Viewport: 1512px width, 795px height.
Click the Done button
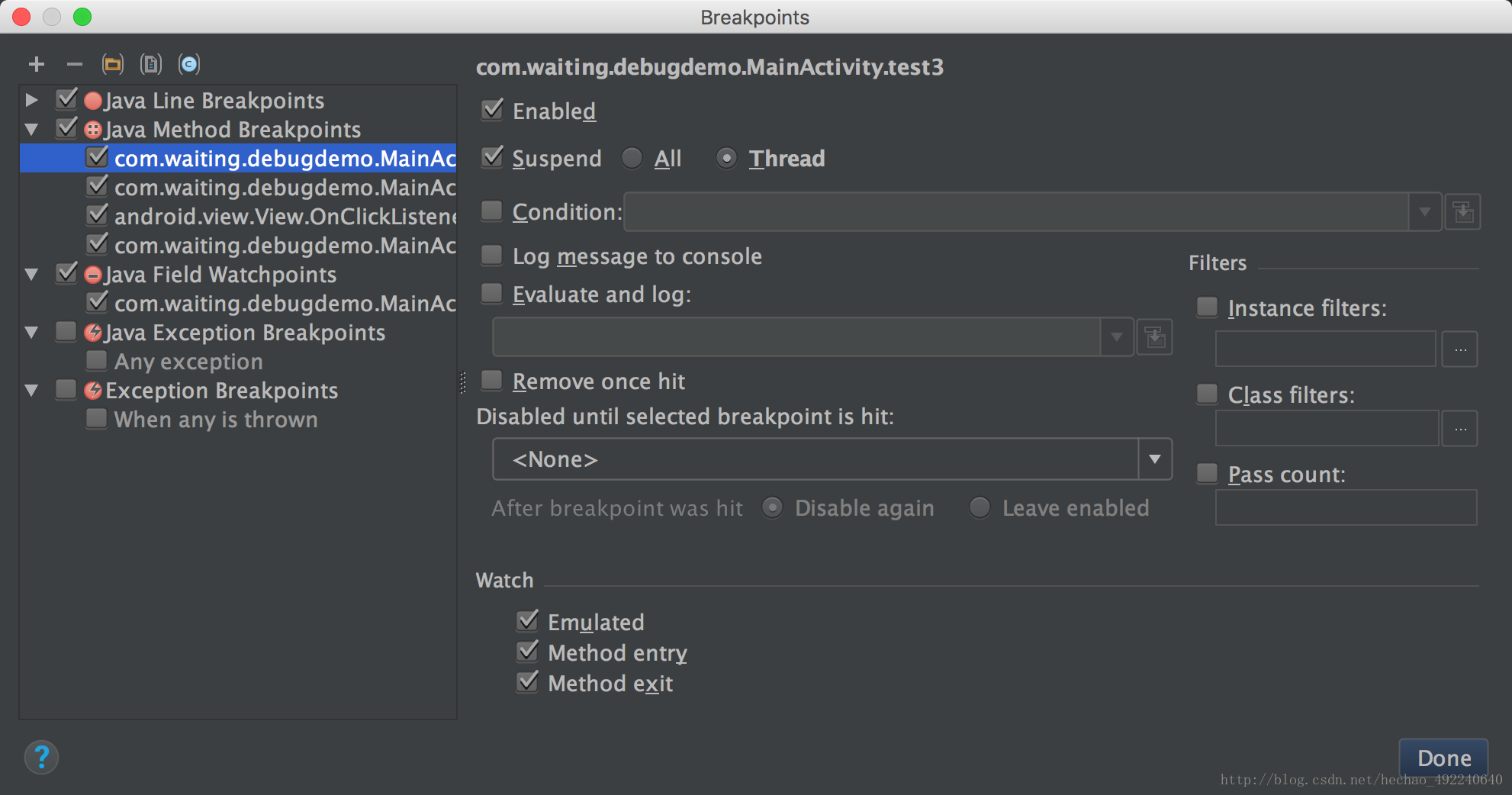pos(1443,758)
